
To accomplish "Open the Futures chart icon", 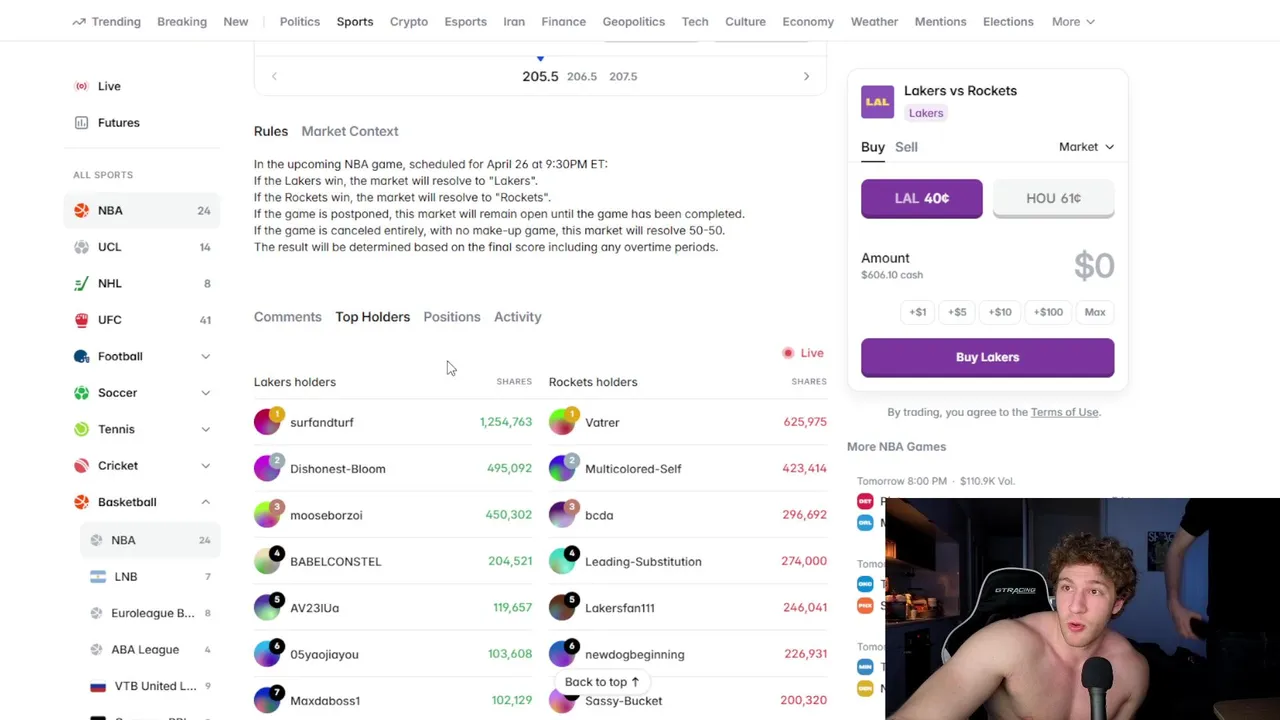I will [x=81, y=123].
